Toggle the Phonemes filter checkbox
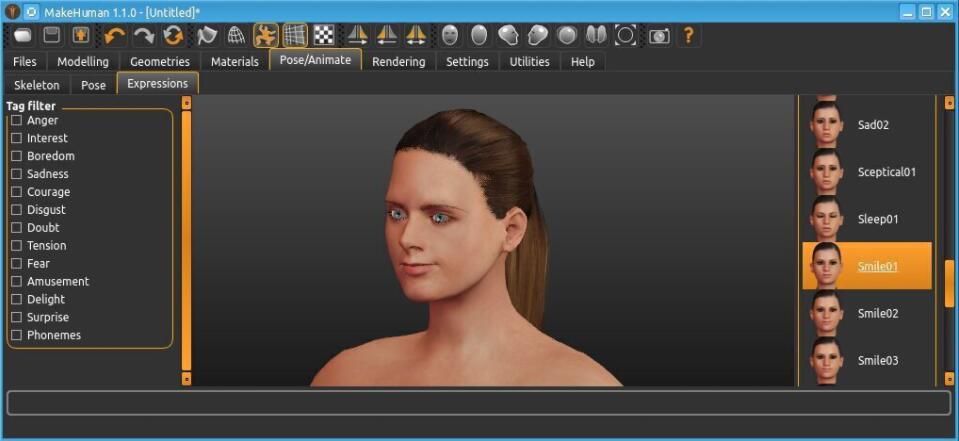The height and width of the screenshot is (441, 959). point(16,335)
